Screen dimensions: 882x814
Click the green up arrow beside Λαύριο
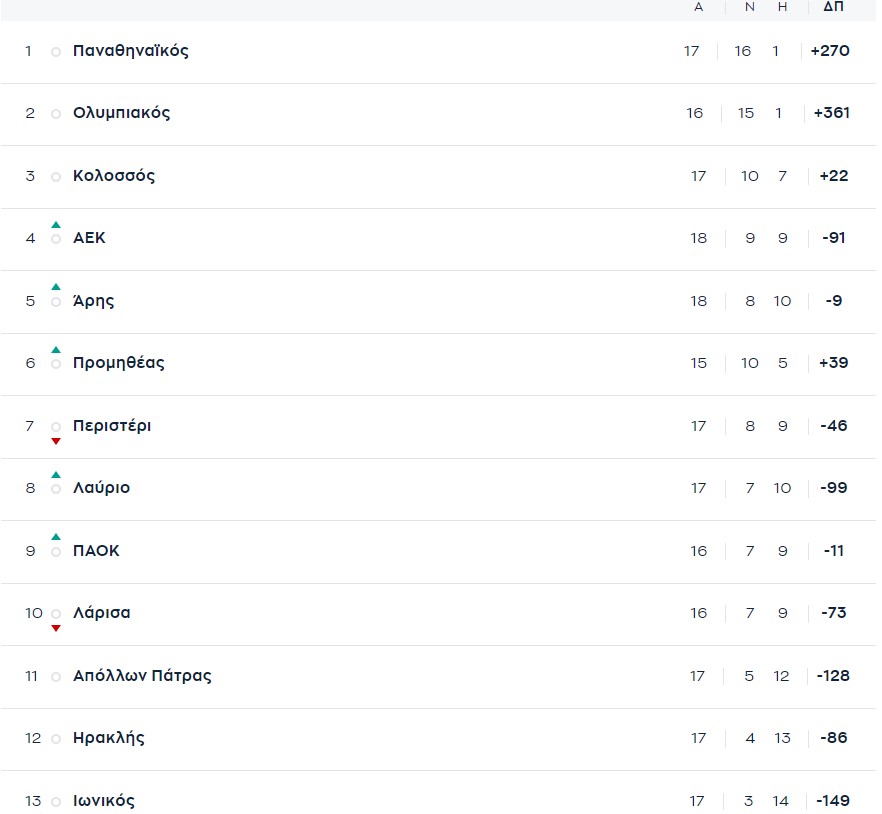(56, 475)
